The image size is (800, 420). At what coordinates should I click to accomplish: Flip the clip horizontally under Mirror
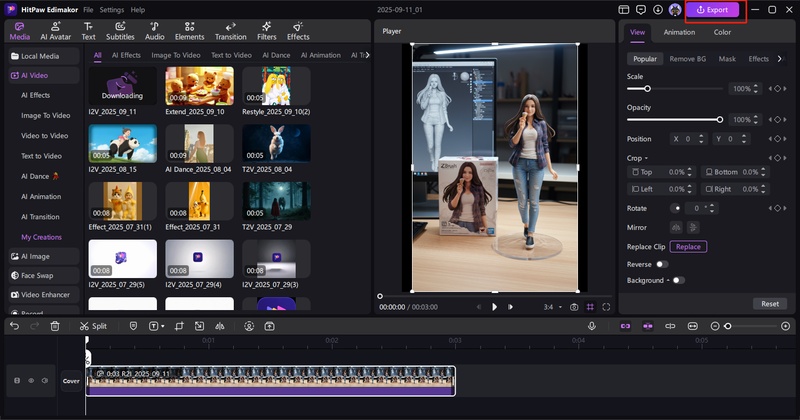tap(677, 227)
